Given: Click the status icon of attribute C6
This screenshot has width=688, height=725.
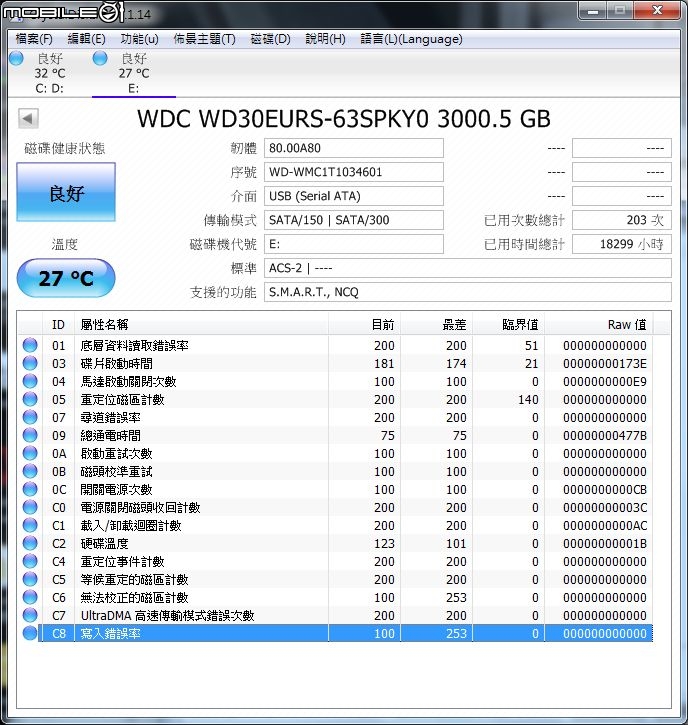Looking at the screenshot, I should pos(30,597).
